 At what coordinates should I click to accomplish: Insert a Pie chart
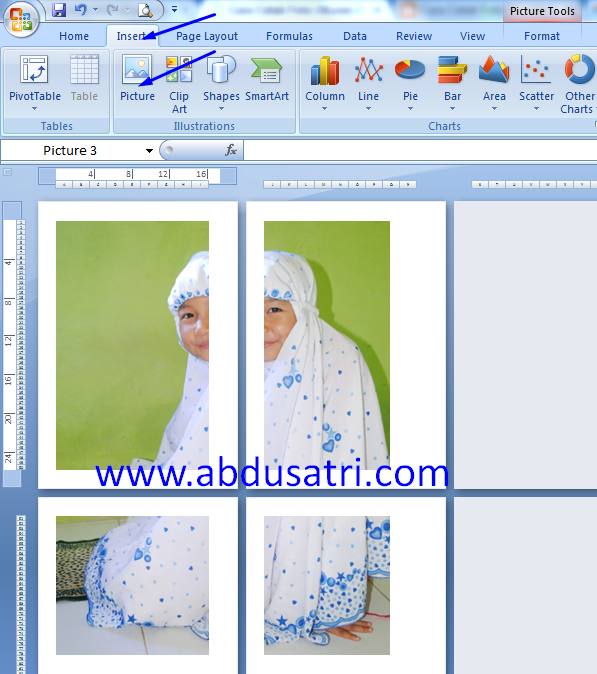point(410,79)
